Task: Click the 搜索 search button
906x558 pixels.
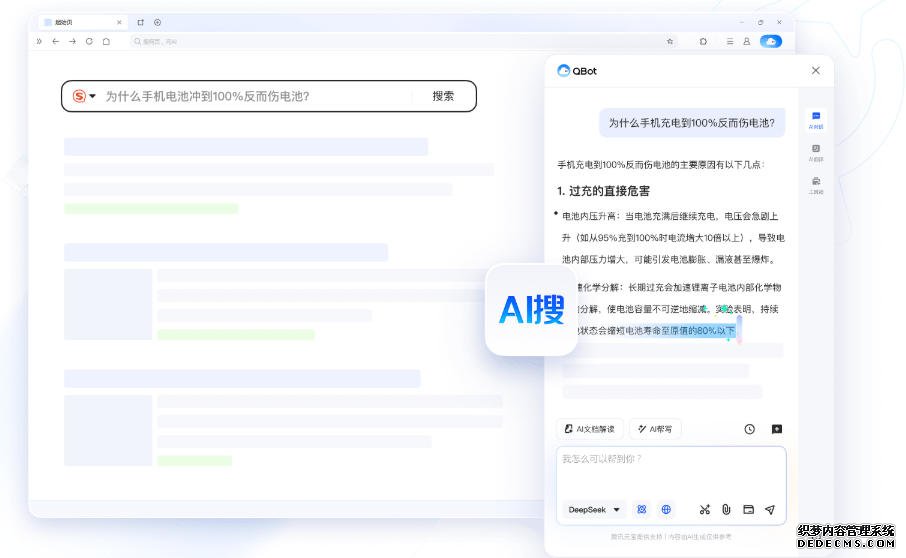Action: [x=443, y=96]
